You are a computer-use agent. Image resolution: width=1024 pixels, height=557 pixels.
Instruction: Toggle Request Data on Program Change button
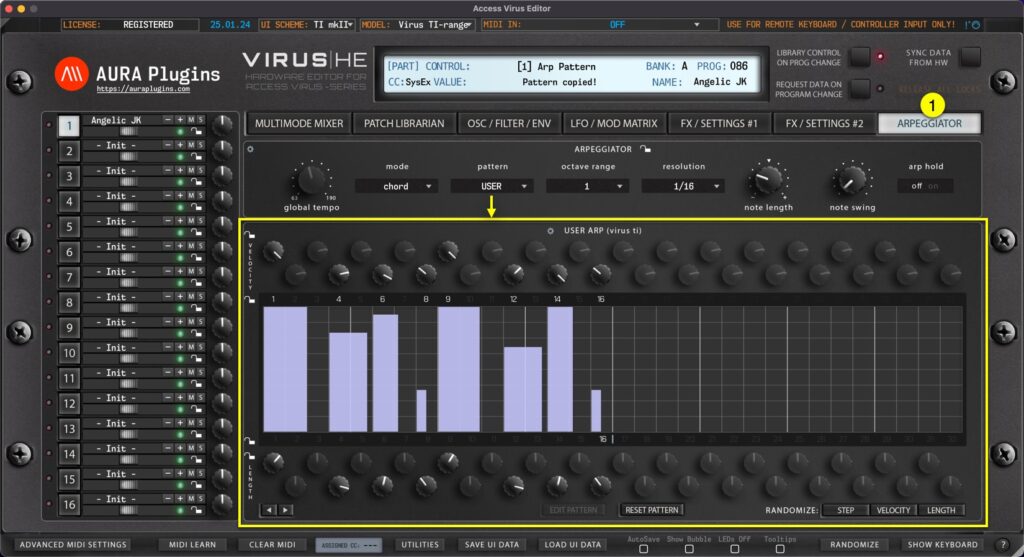coord(860,88)
